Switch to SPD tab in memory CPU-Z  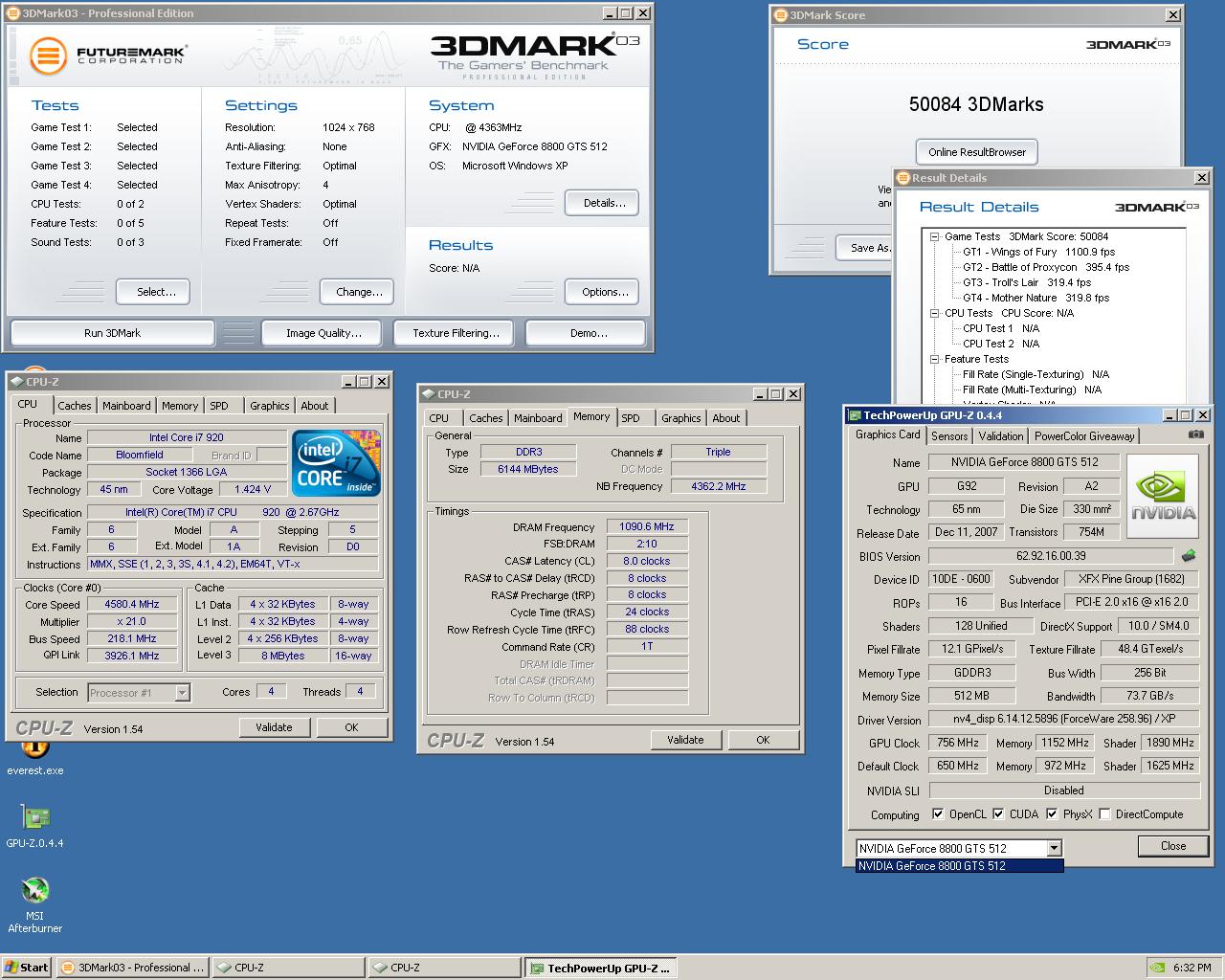coord(631,418)
